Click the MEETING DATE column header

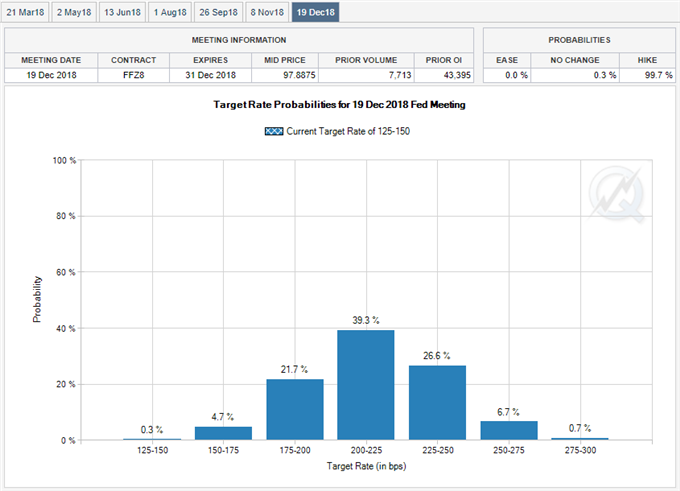click(x=51, y=60)
